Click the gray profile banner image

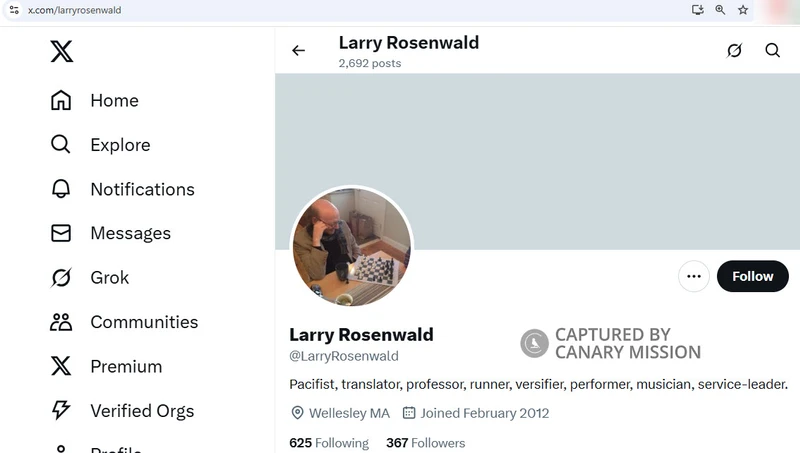tap(537, 161)
